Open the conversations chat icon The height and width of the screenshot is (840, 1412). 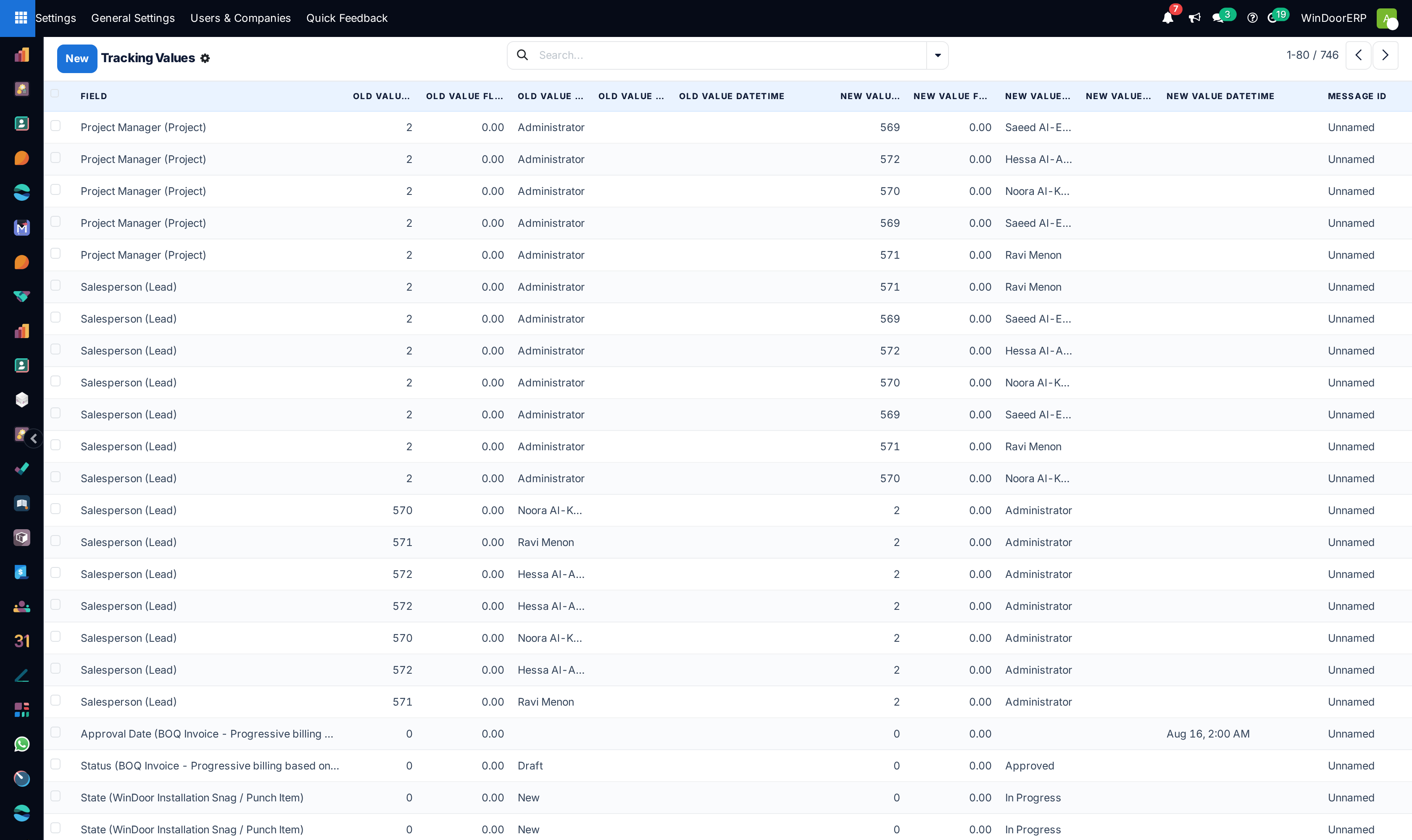click(x=1218, y=18)
